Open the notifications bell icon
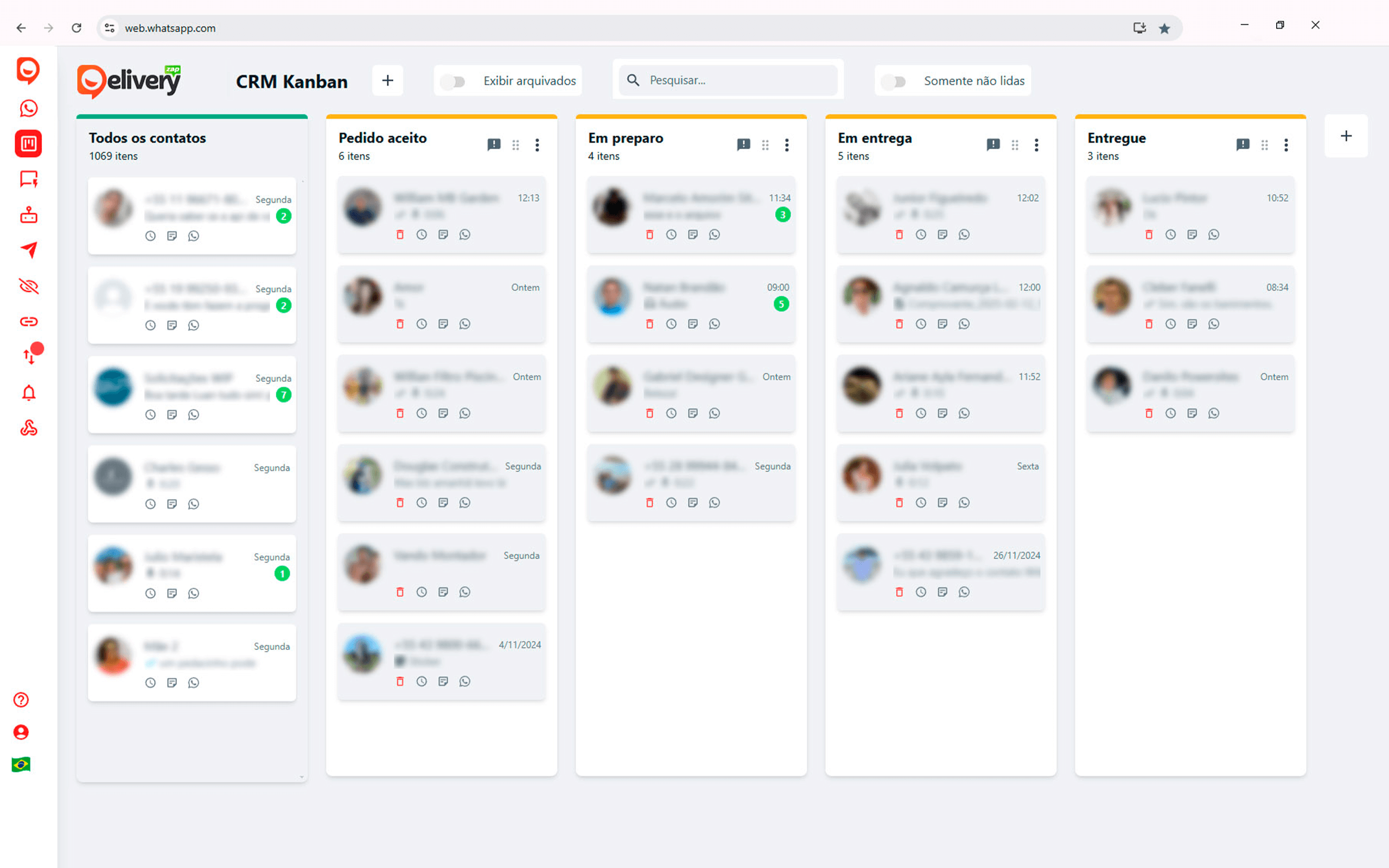1389x868 pixels. pyautogui.click(x=28, y=393)
